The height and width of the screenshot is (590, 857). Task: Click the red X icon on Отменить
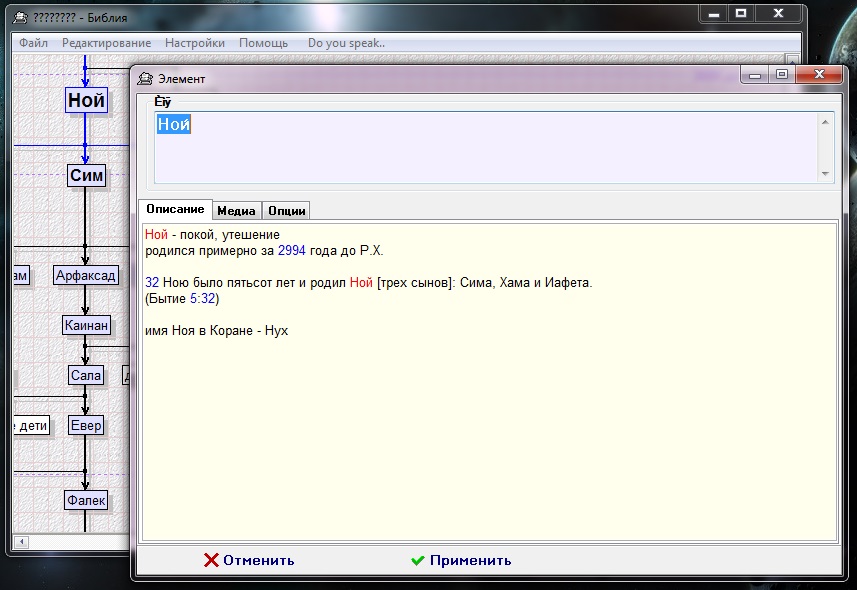(x=211, y=560)
